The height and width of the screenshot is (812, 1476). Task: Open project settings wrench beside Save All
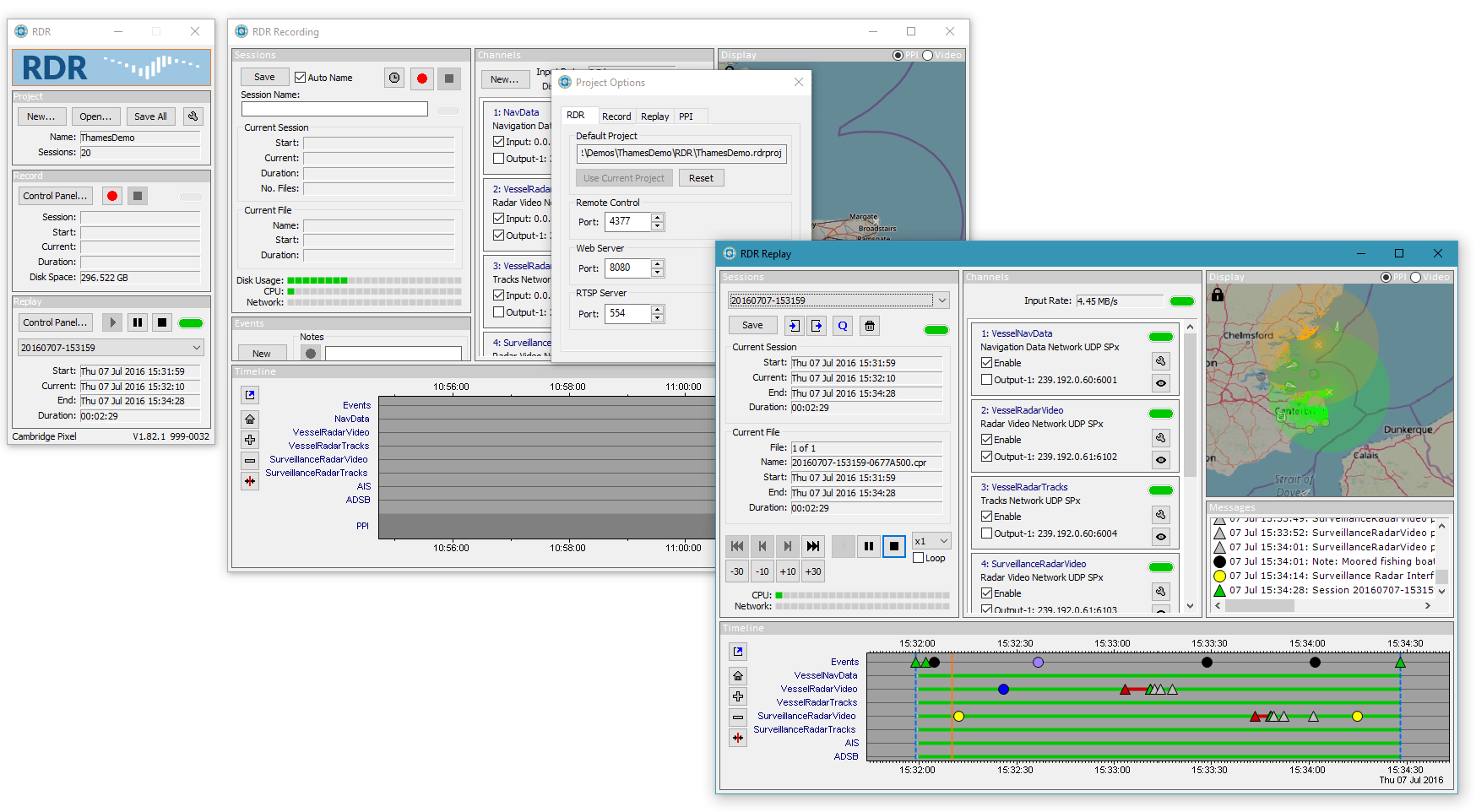(193, 116)
